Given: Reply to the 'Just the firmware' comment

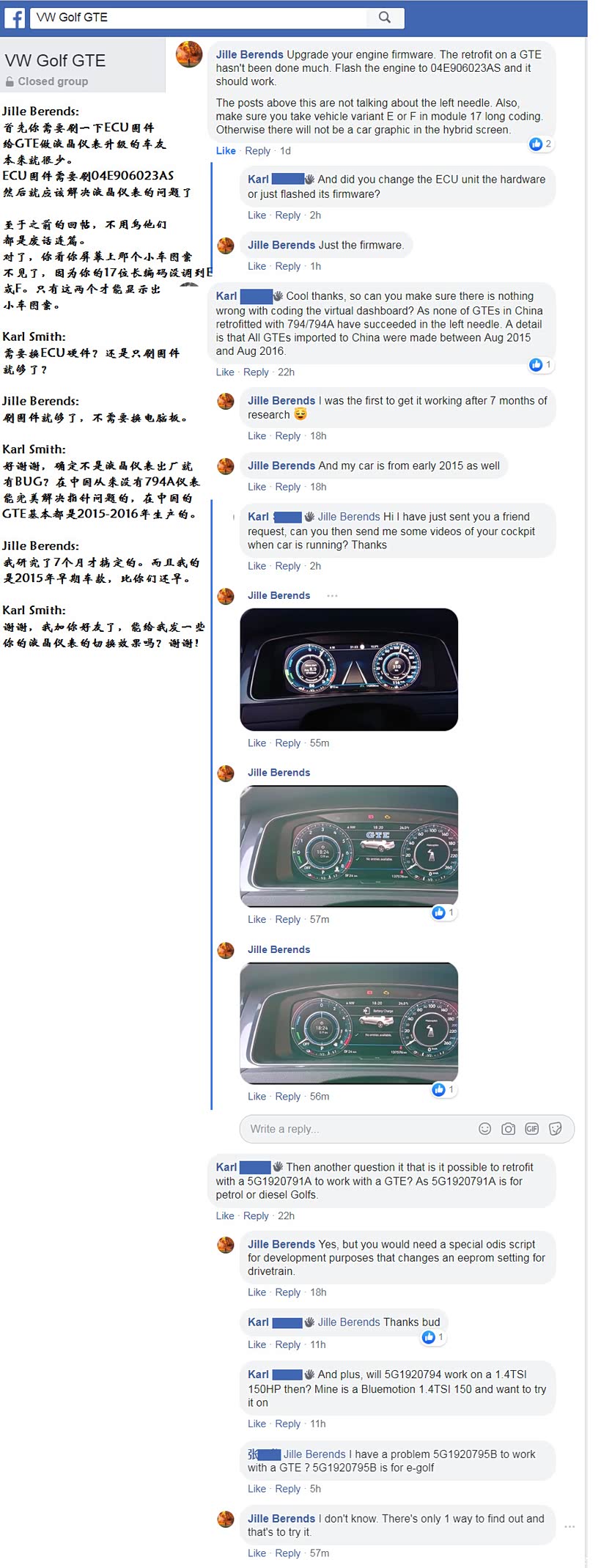Looking at the screenshot, I should pyautogui.click(x=287, y=266).
